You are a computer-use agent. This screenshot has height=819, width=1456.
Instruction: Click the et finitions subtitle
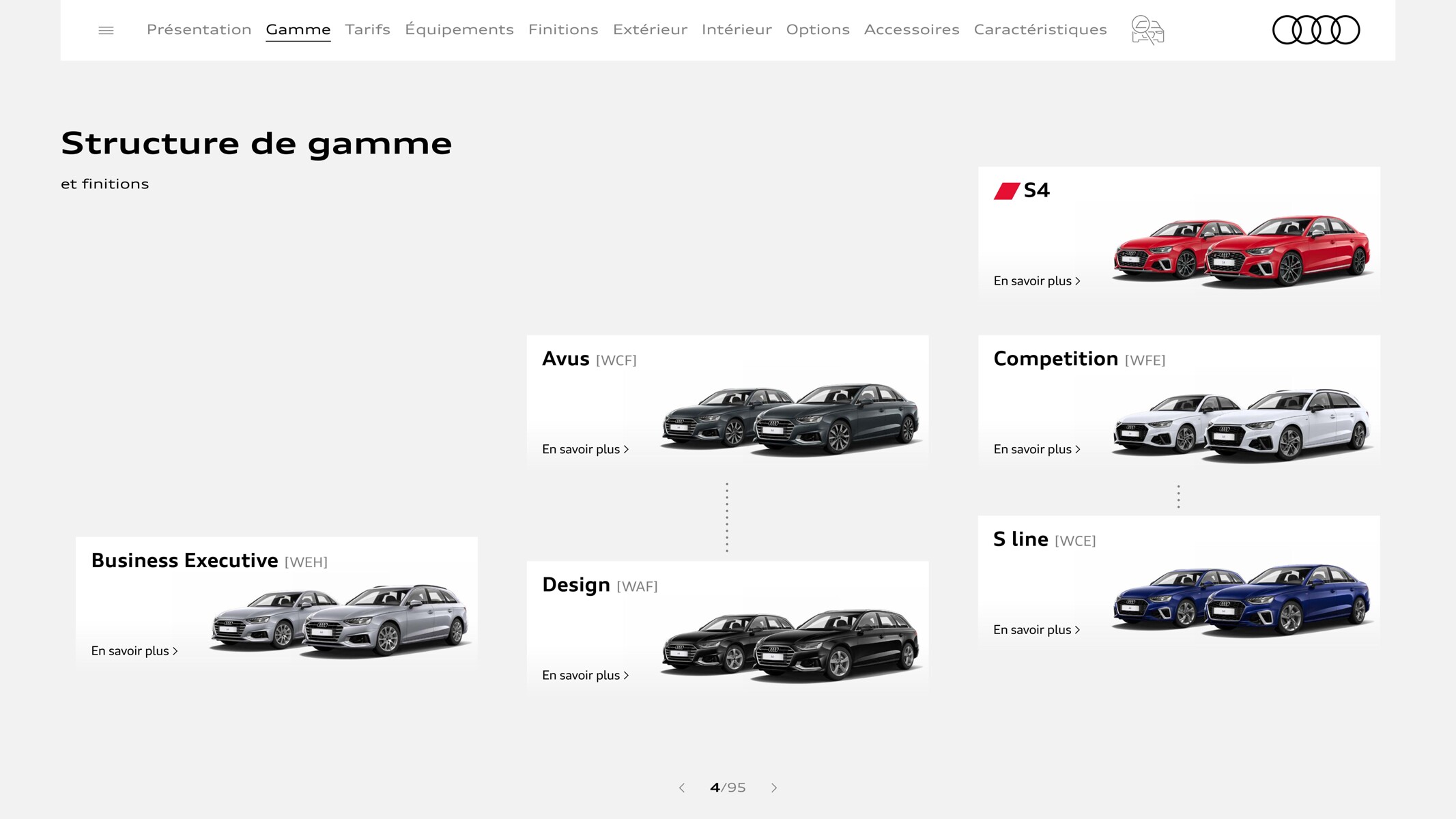(104, 184)
